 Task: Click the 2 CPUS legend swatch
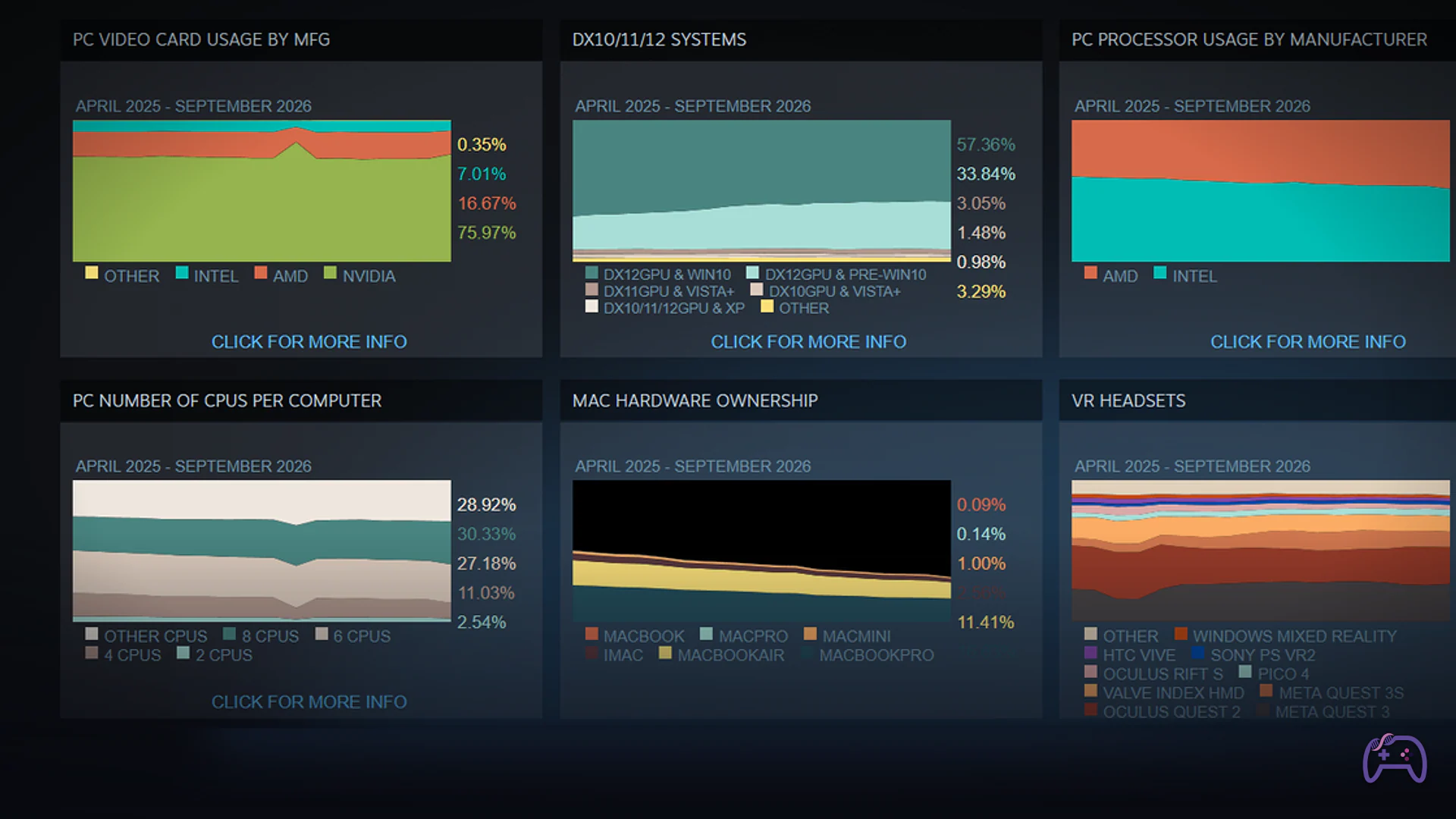click(183, 653)
